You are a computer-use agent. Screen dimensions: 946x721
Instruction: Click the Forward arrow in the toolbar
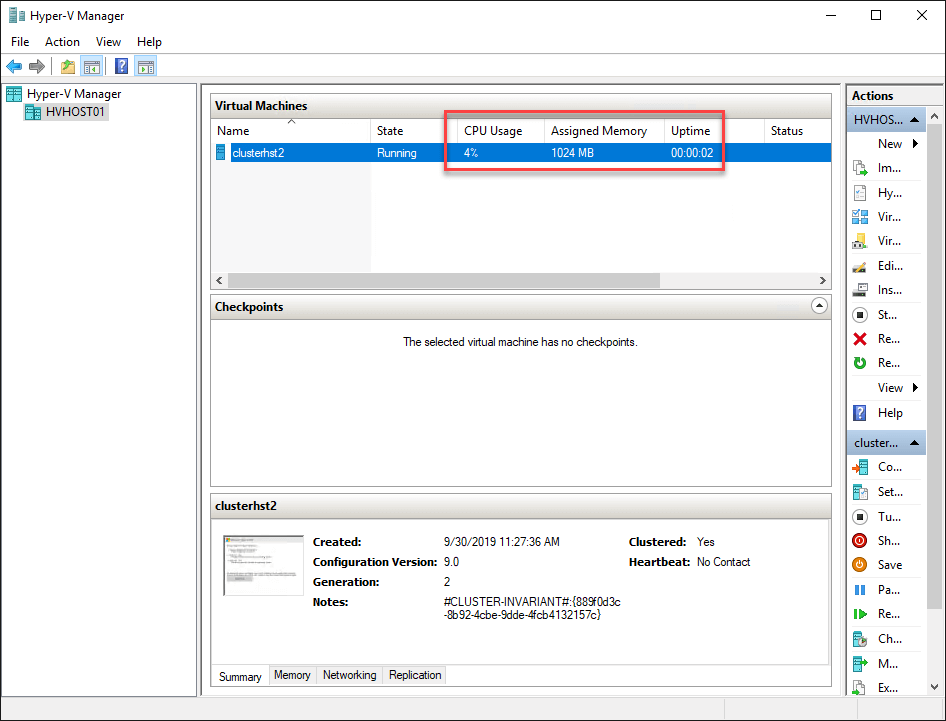pos(37,66)
